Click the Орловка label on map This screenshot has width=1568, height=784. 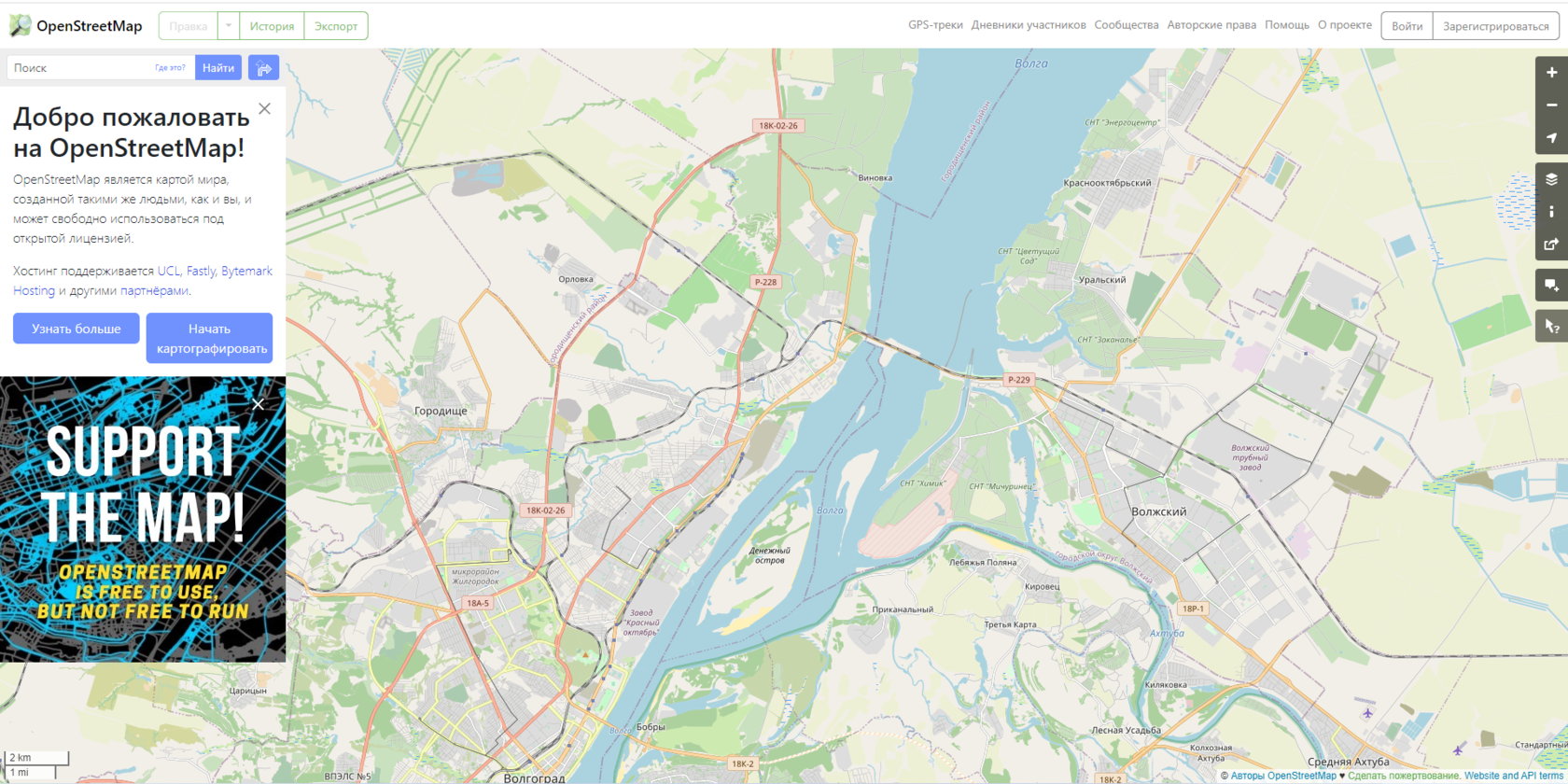576,279
